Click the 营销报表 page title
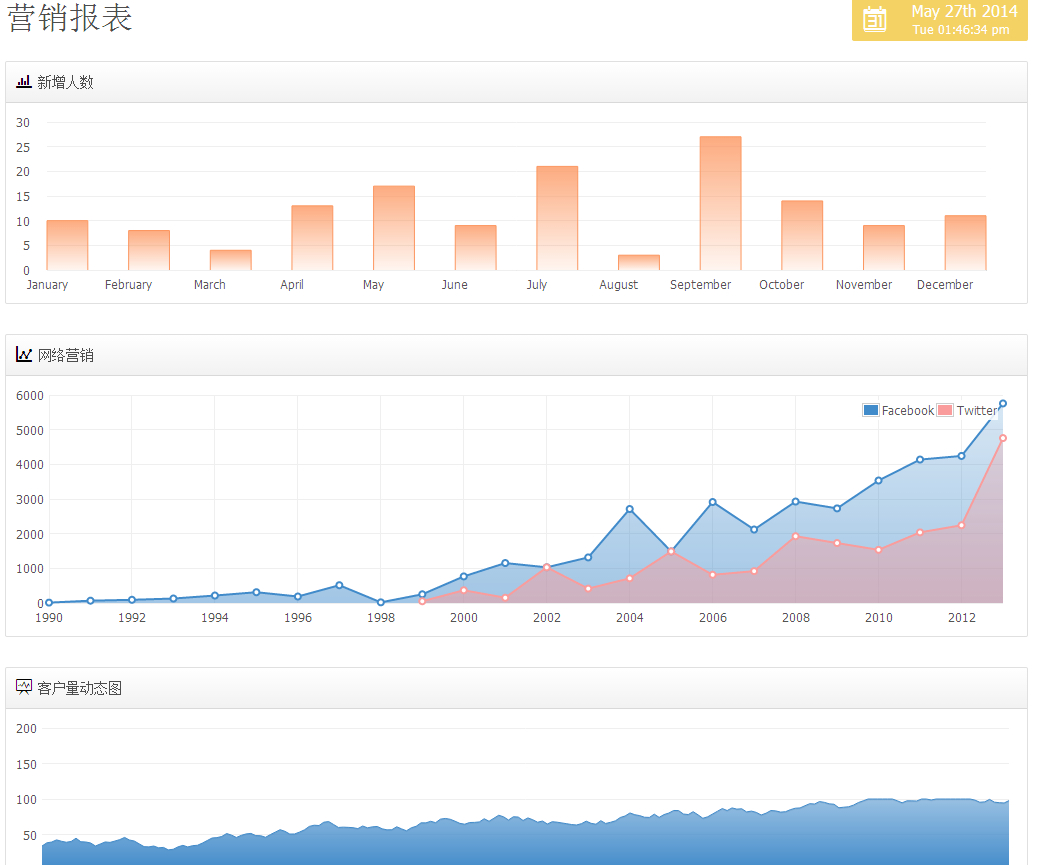 (x=70, y=18)
